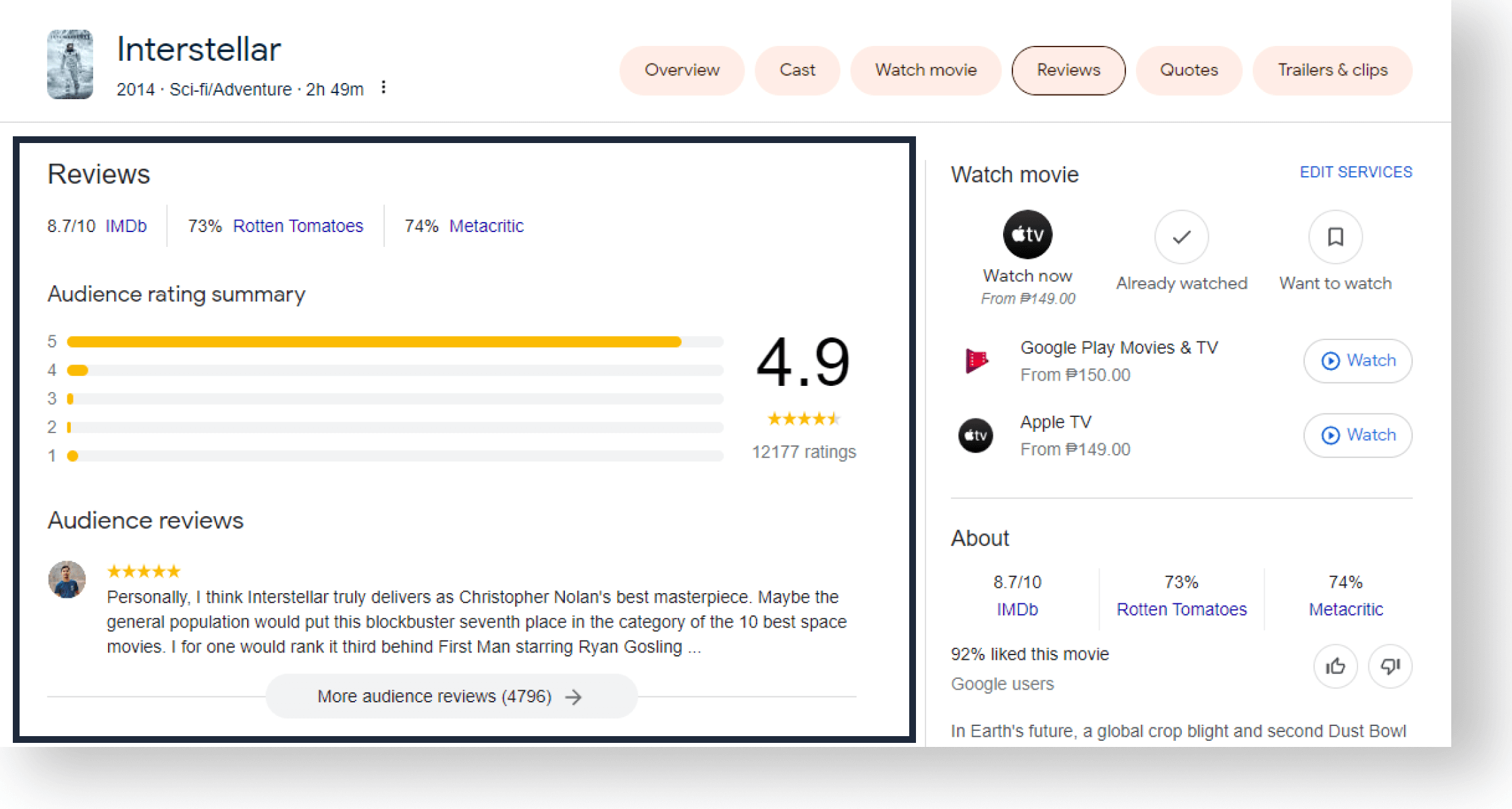Click the Interstellar movie poster thumbnail
This screenshot has height=809, width=1512.
70,64
